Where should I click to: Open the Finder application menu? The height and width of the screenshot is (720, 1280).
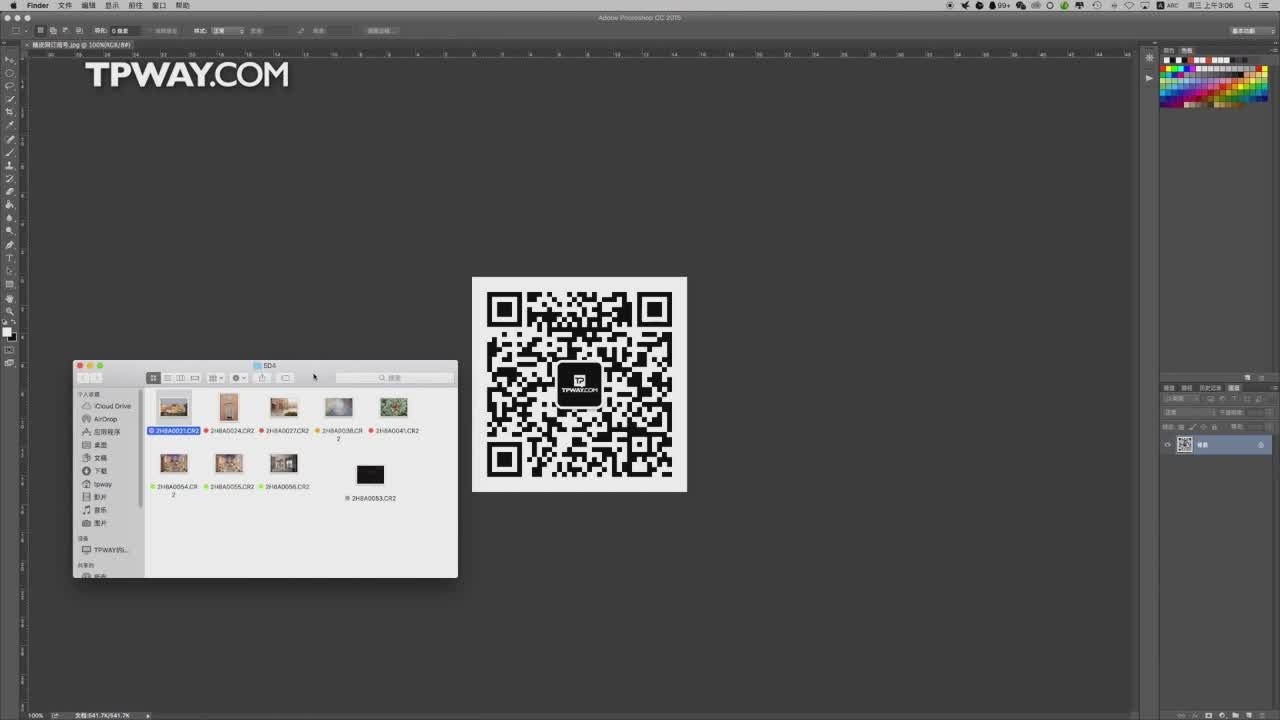[38, 5]
